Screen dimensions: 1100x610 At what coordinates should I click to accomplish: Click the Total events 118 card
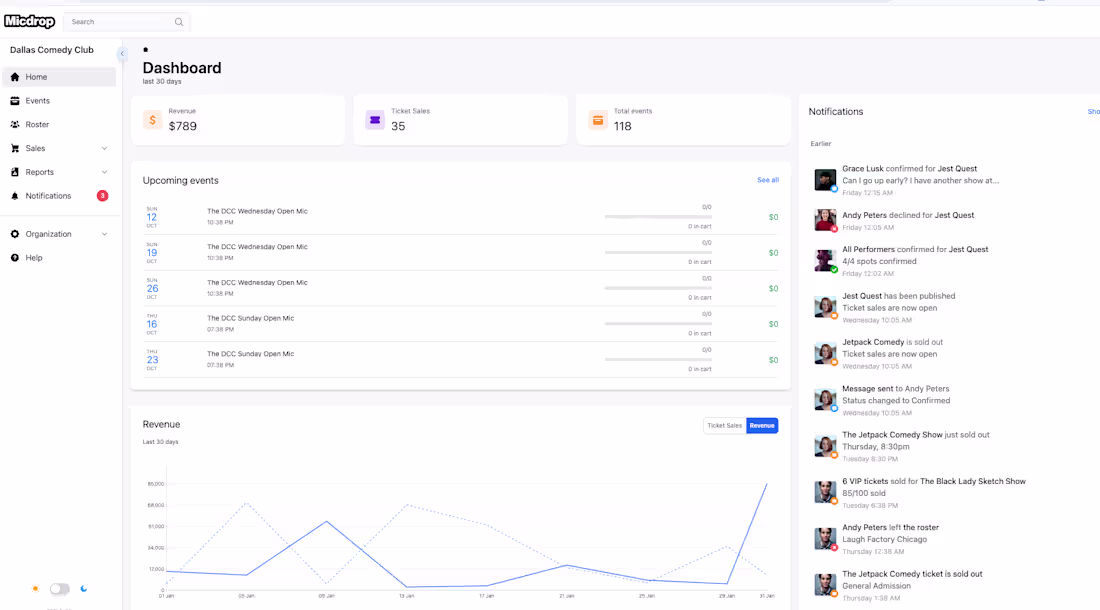(x=683, y=120)
